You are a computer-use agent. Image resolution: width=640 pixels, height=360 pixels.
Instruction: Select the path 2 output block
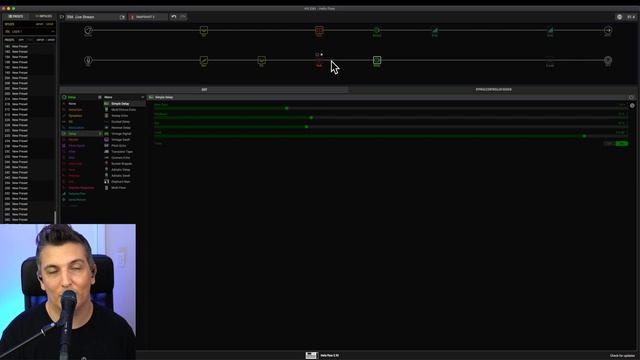pyautogui.click(x=608, y=60)
